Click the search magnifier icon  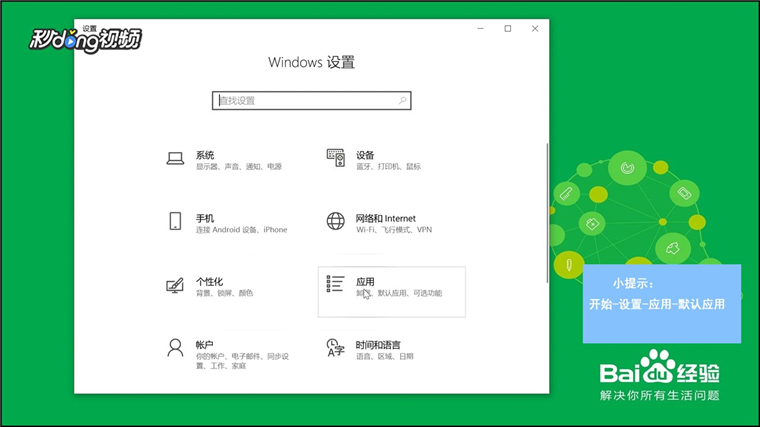(402, 101)
